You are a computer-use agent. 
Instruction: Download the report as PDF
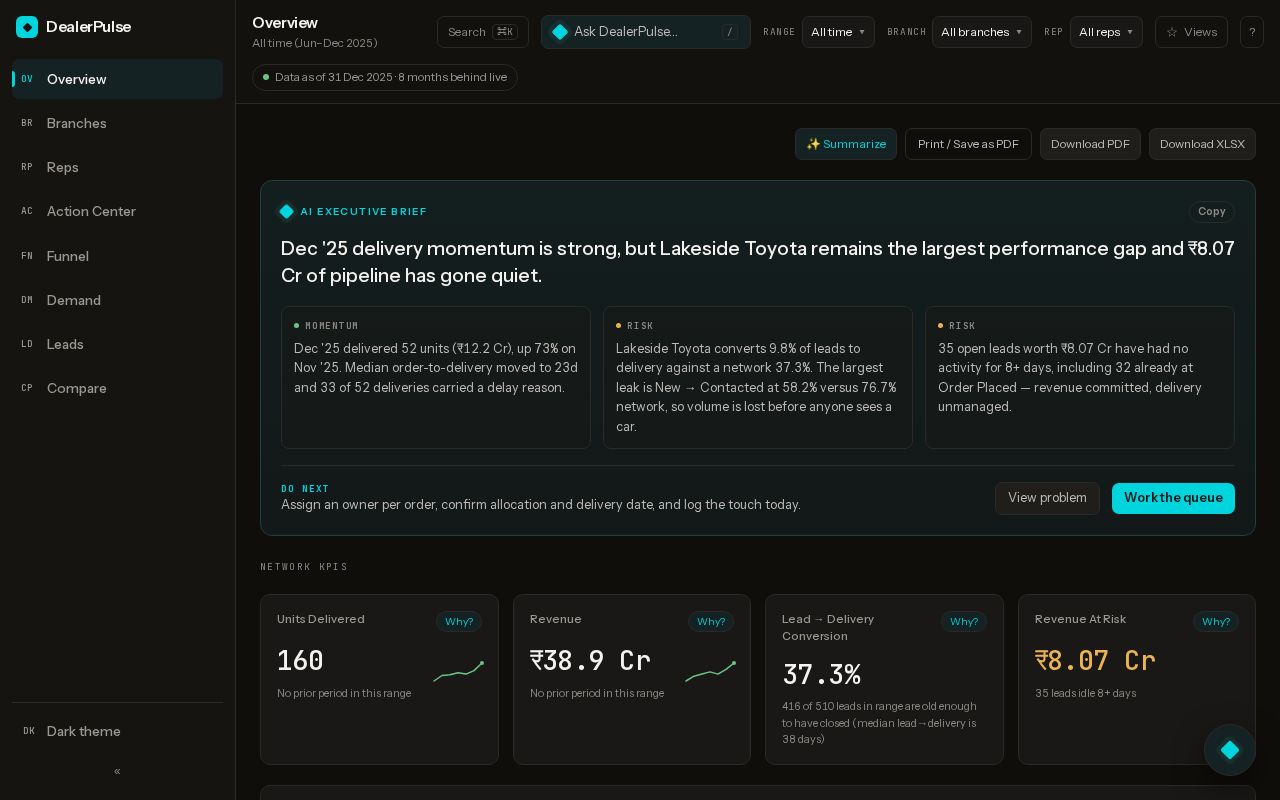click(x=1090, y=144)
